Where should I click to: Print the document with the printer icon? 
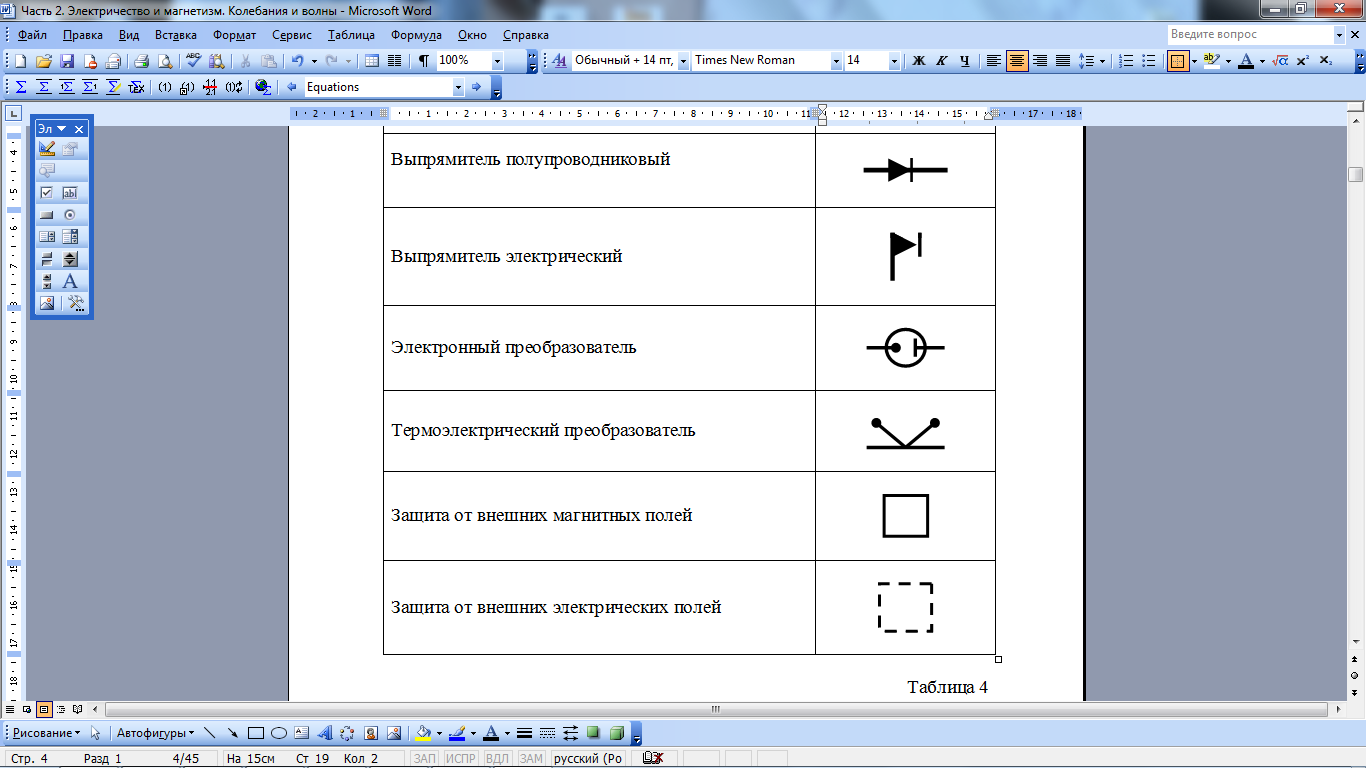141,61
